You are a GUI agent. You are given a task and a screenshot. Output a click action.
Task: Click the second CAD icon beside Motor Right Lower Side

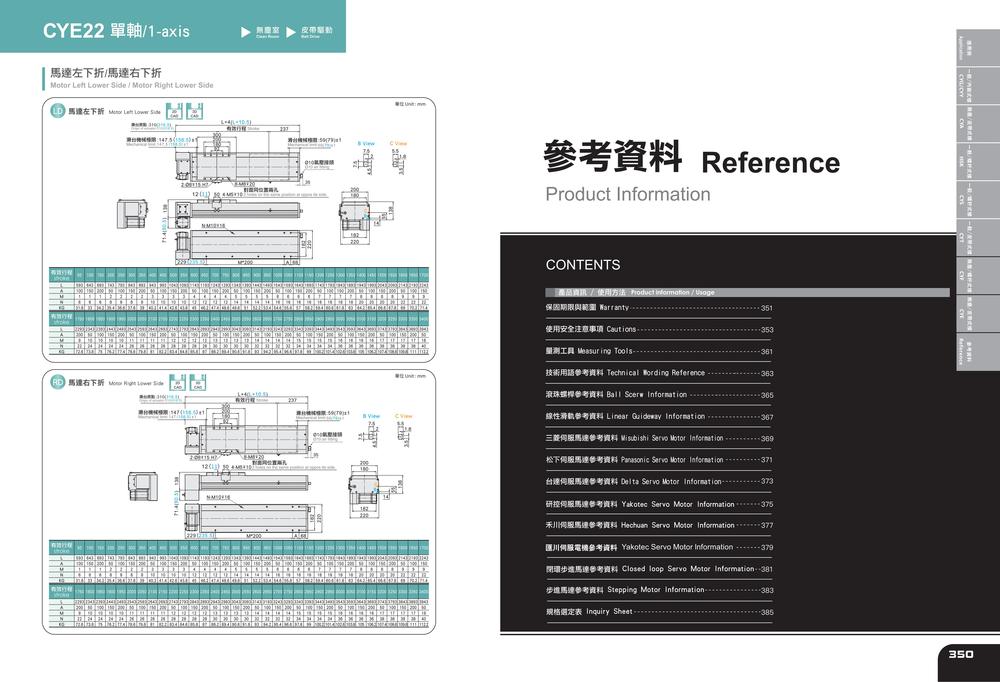tap(198, 383)
